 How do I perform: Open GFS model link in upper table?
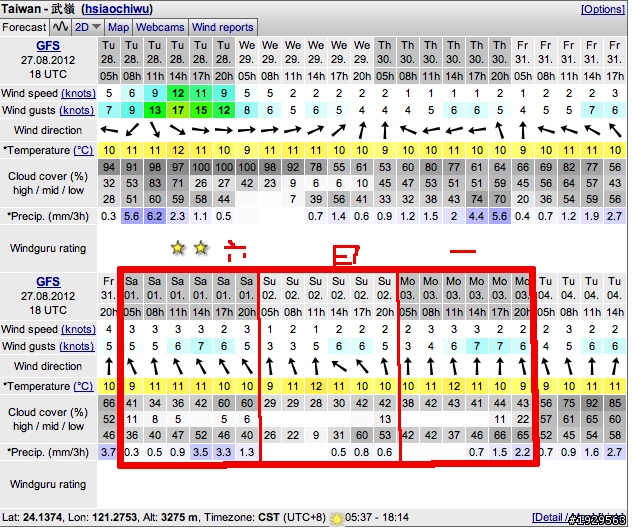pos(48,46)
